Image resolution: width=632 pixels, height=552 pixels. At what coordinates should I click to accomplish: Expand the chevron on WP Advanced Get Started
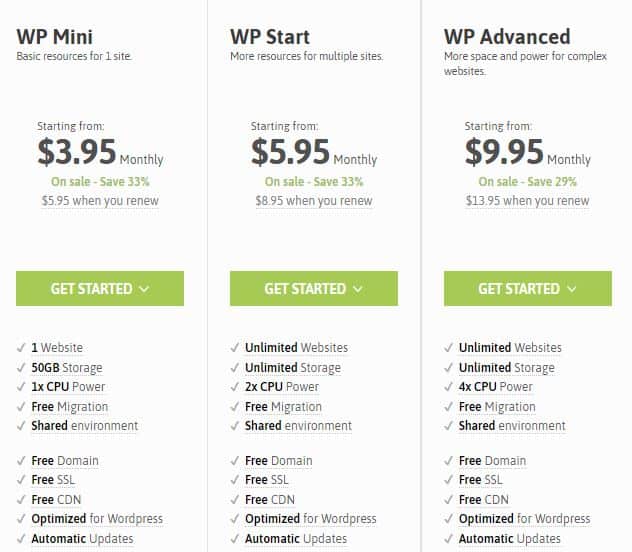click(x=572, y=289)
